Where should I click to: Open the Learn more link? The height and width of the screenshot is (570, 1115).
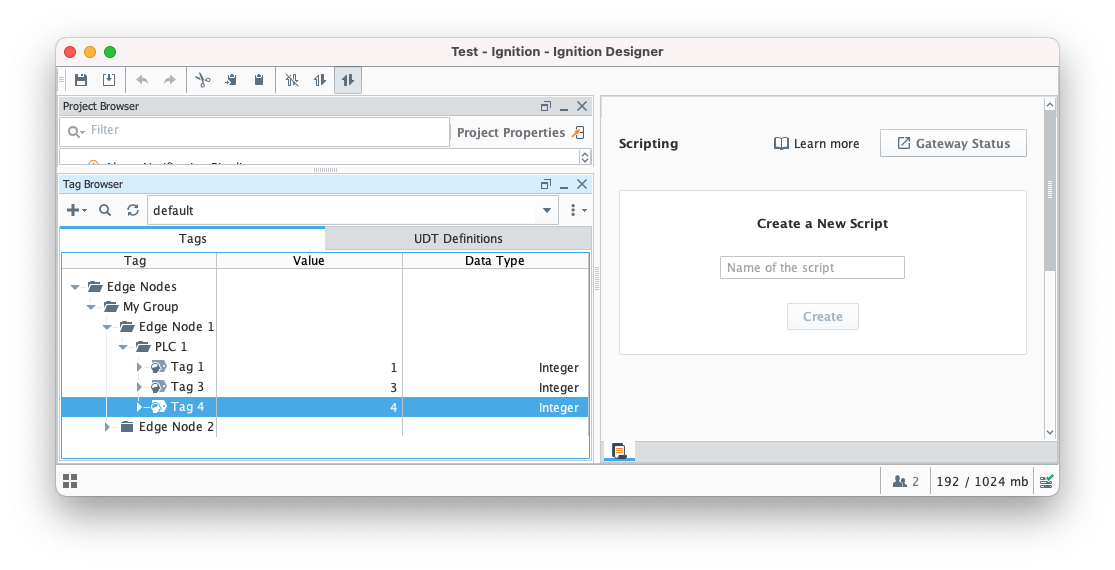(816, 144)
